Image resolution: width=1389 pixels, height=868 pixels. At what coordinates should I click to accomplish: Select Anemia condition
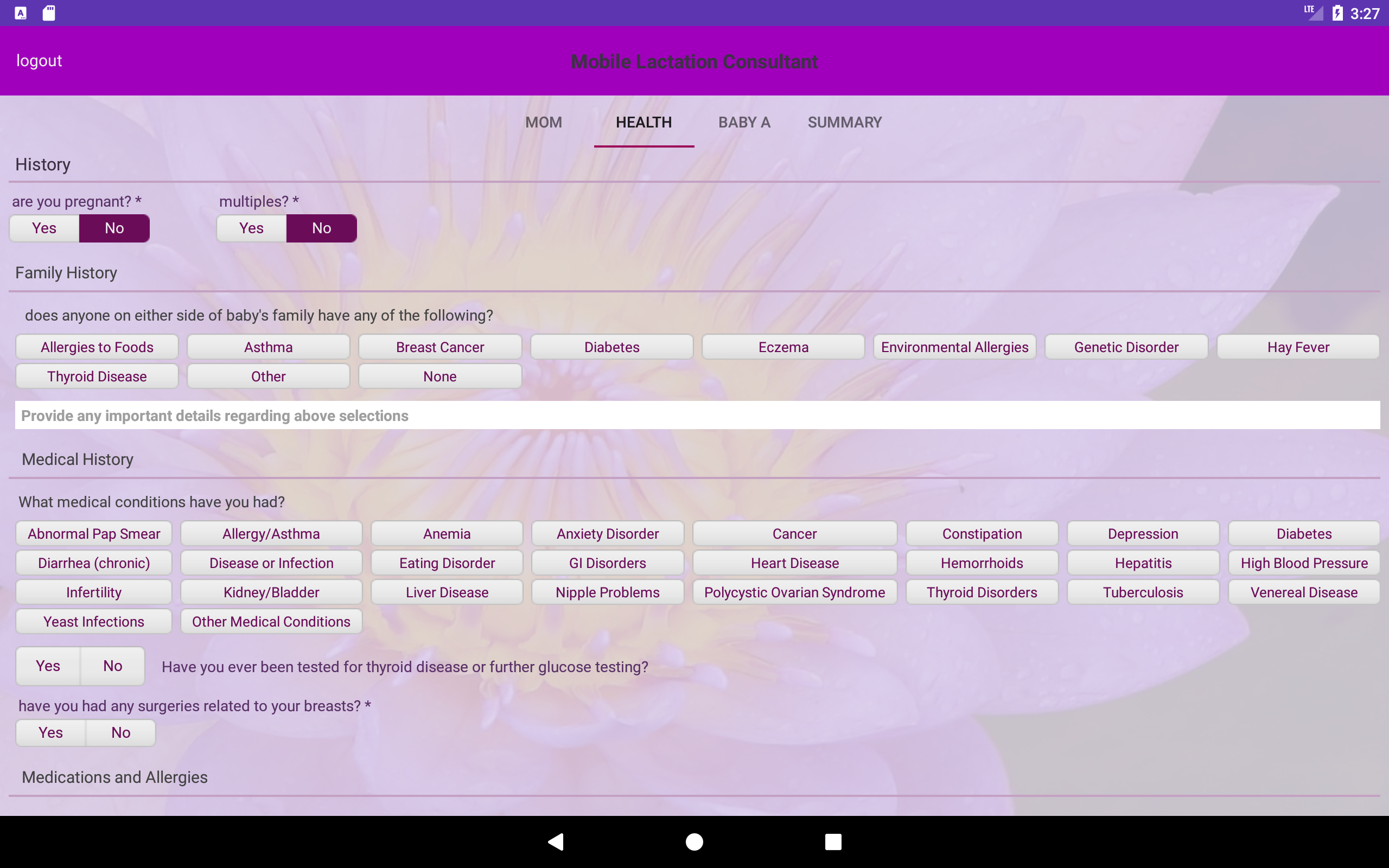(x=447, y=533)
